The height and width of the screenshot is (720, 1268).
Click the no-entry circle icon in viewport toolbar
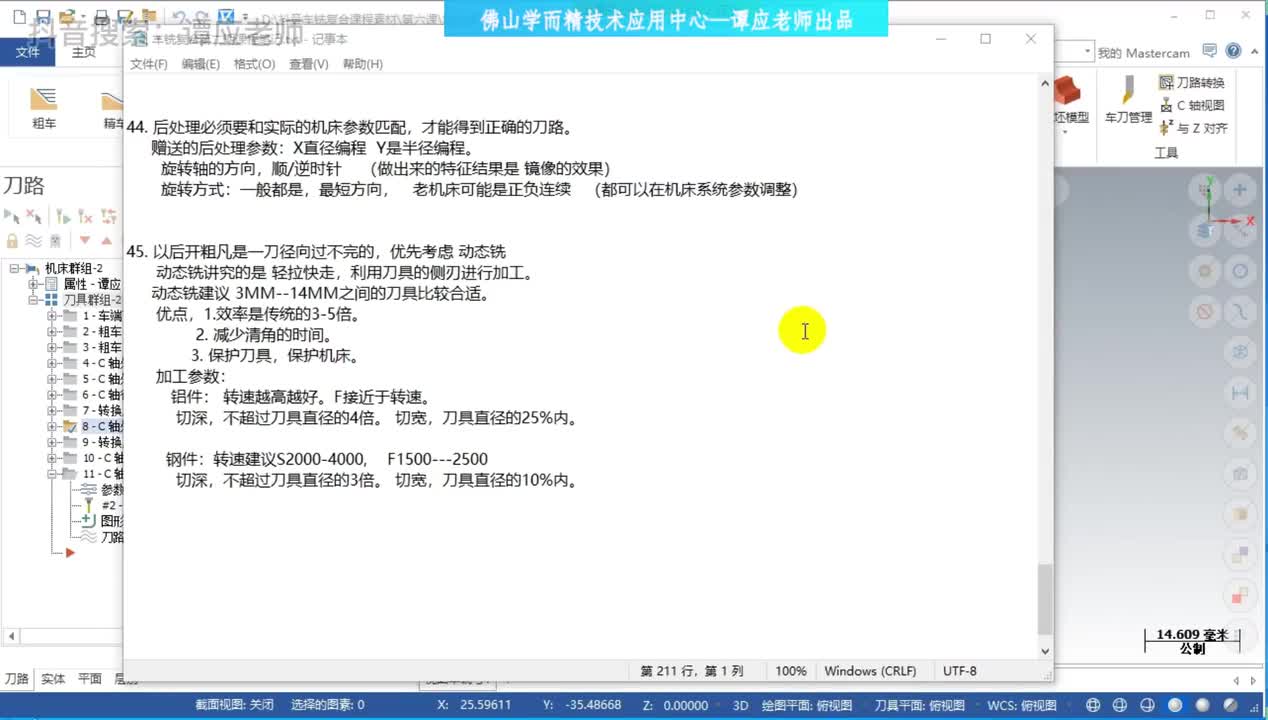1205,312
